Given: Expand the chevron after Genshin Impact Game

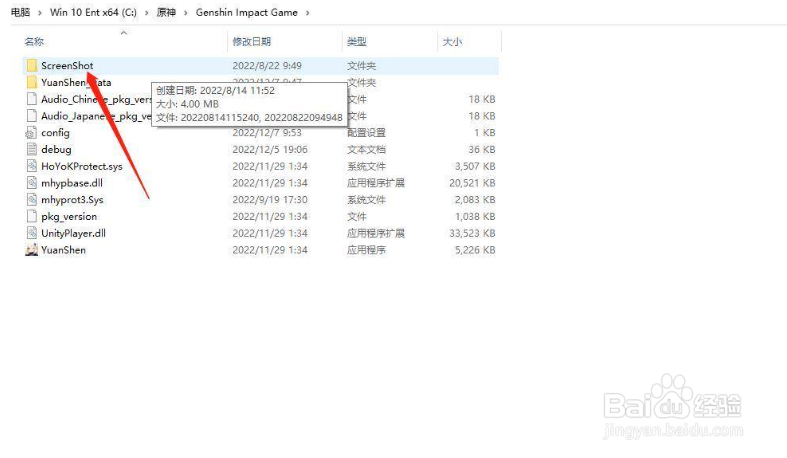Looking at the screenshot, I should coord(307,13).
